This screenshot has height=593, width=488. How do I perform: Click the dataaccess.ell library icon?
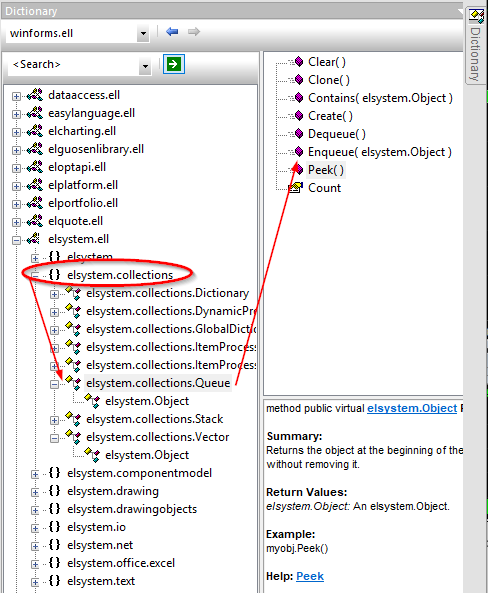(35, 95)
